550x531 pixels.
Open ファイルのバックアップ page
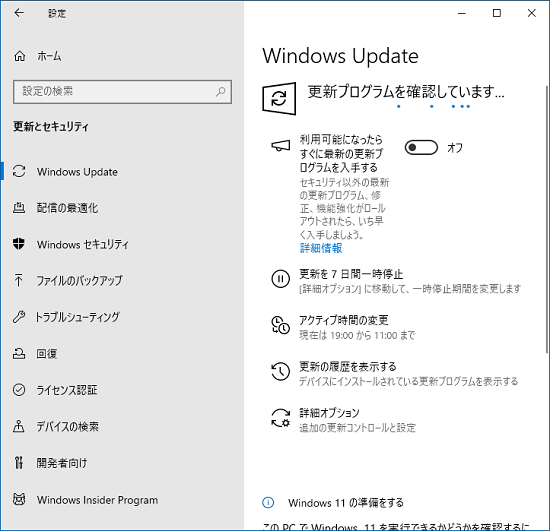[x=80, y=281]
